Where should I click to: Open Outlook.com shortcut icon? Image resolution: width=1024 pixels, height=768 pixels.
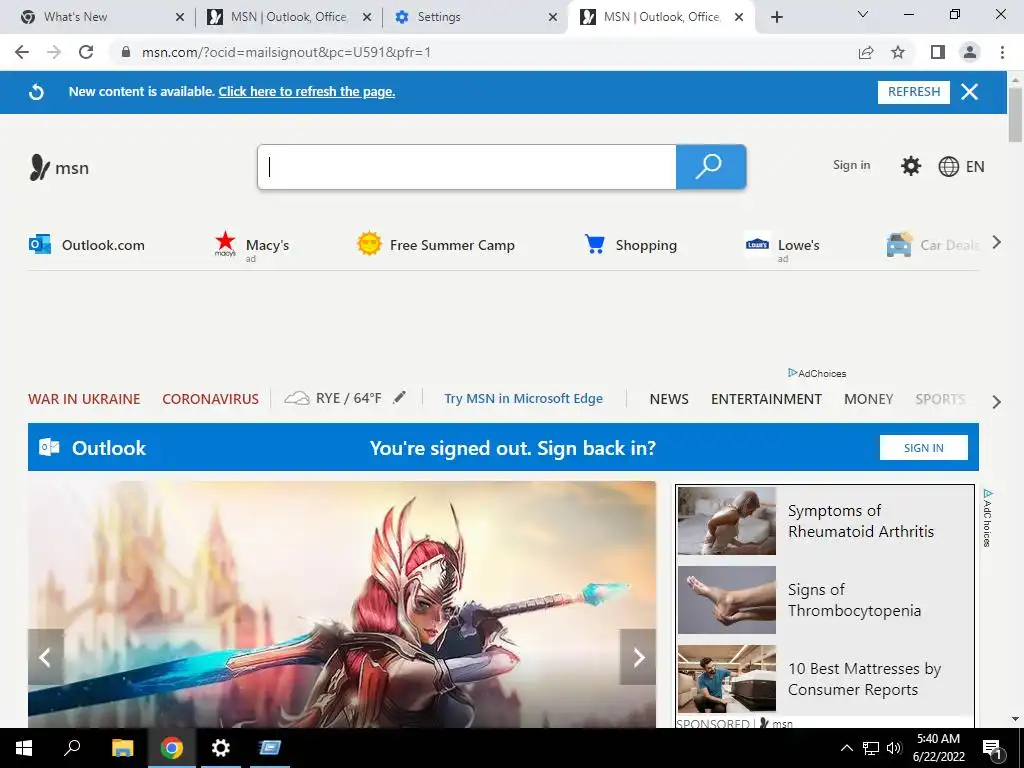click(x=40, y=245)
